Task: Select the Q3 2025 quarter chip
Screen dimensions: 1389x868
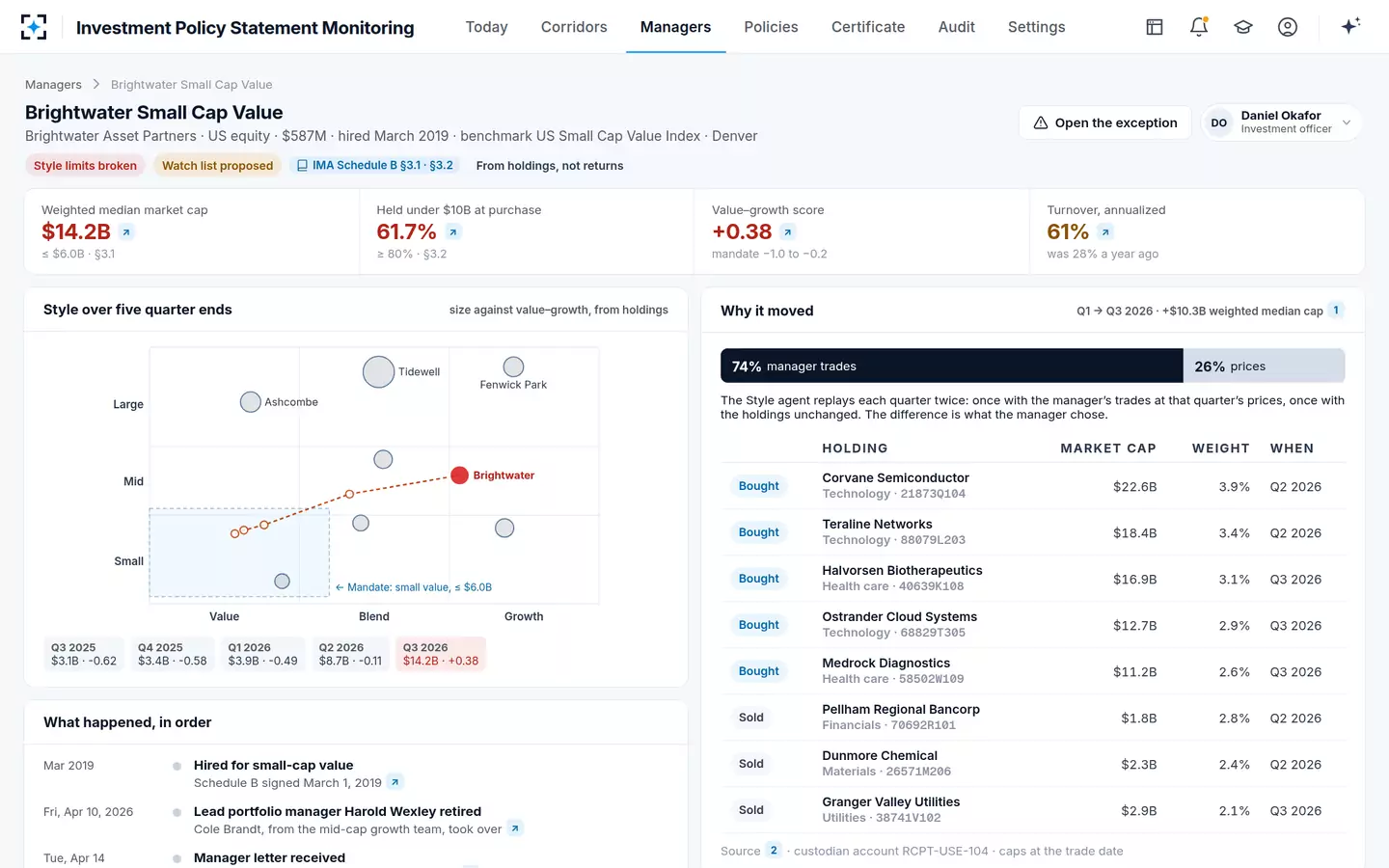Action: tap(84, 654)
